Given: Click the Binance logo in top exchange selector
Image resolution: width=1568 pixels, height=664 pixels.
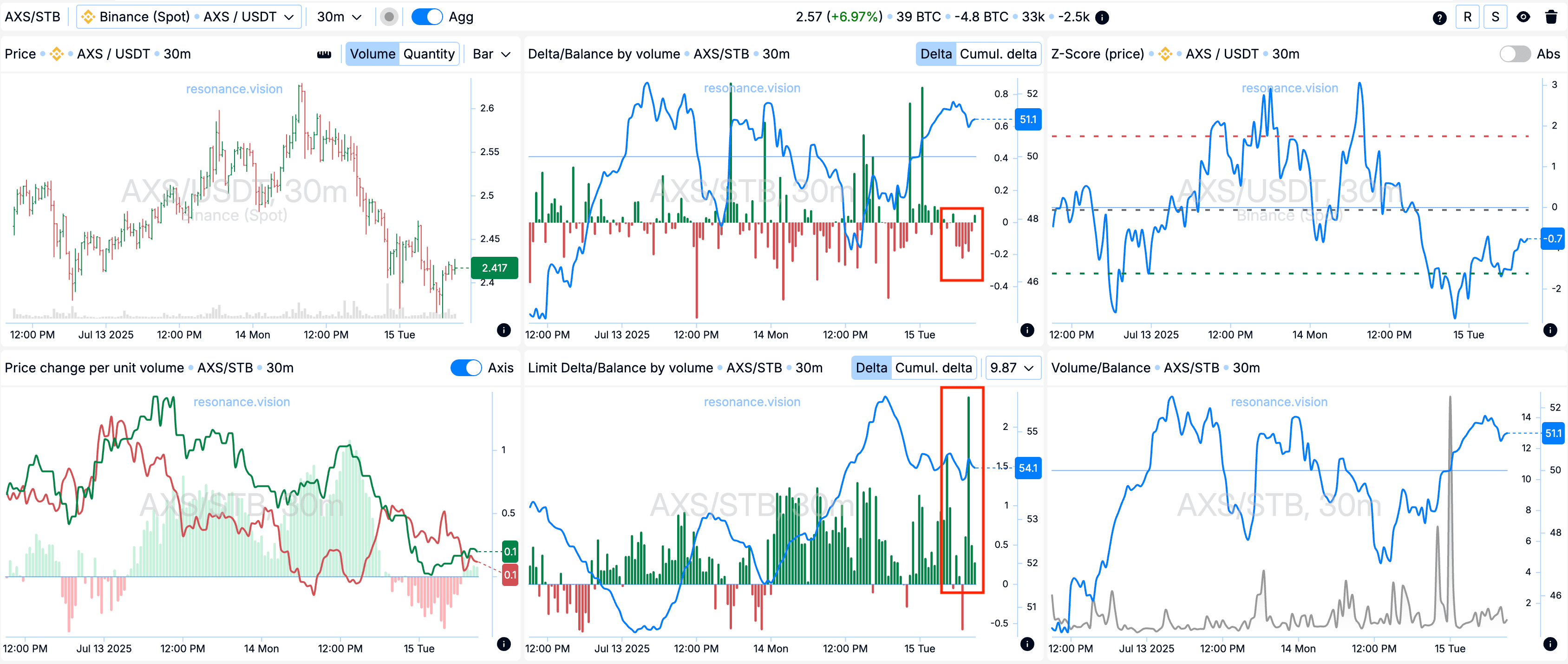Looking at the screenshot, I should tap(88, 17).
